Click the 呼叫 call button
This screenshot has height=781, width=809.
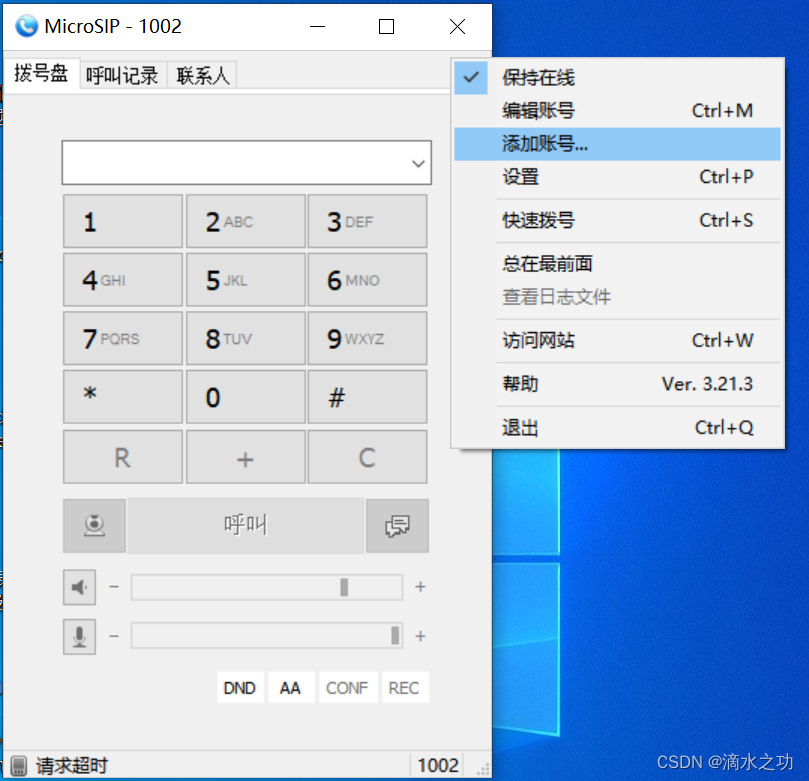coord(246,526)
